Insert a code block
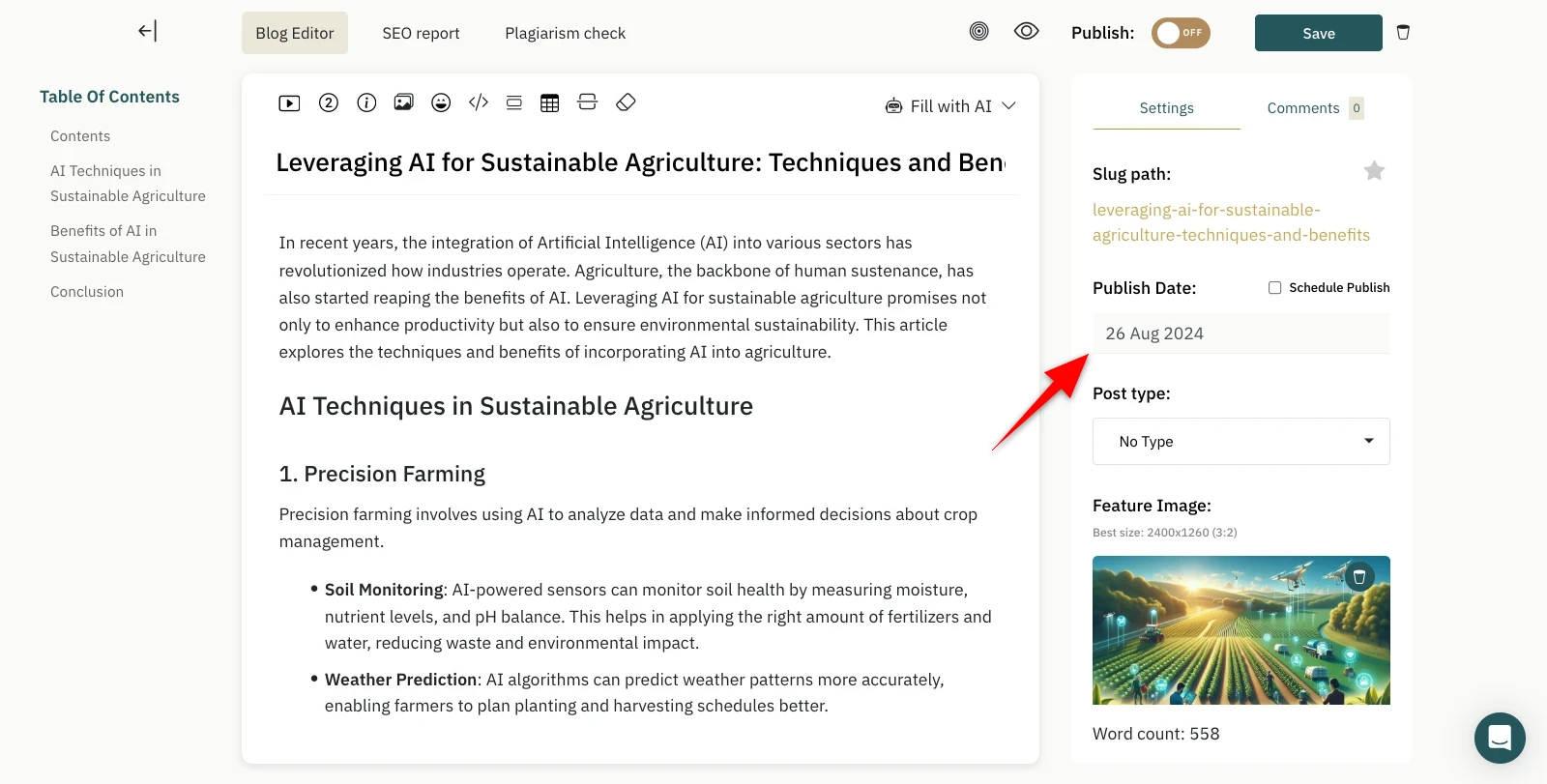Screen dimensions: 1547x784 point(479,102)
